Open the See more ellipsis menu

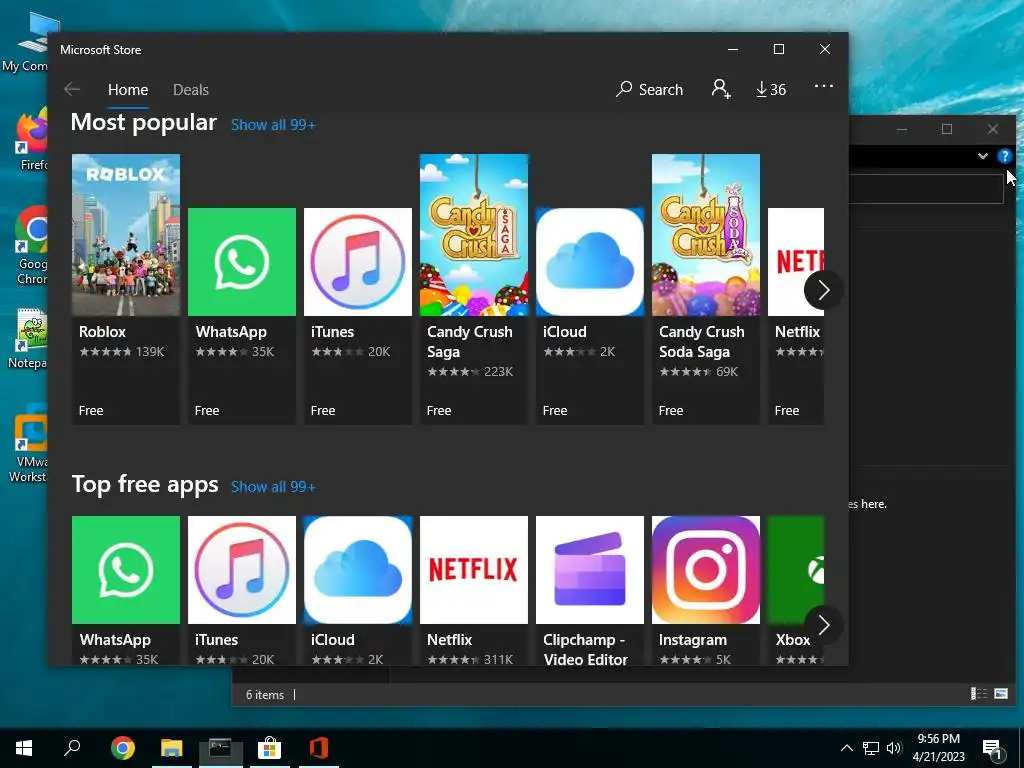[x=824, y=86]
